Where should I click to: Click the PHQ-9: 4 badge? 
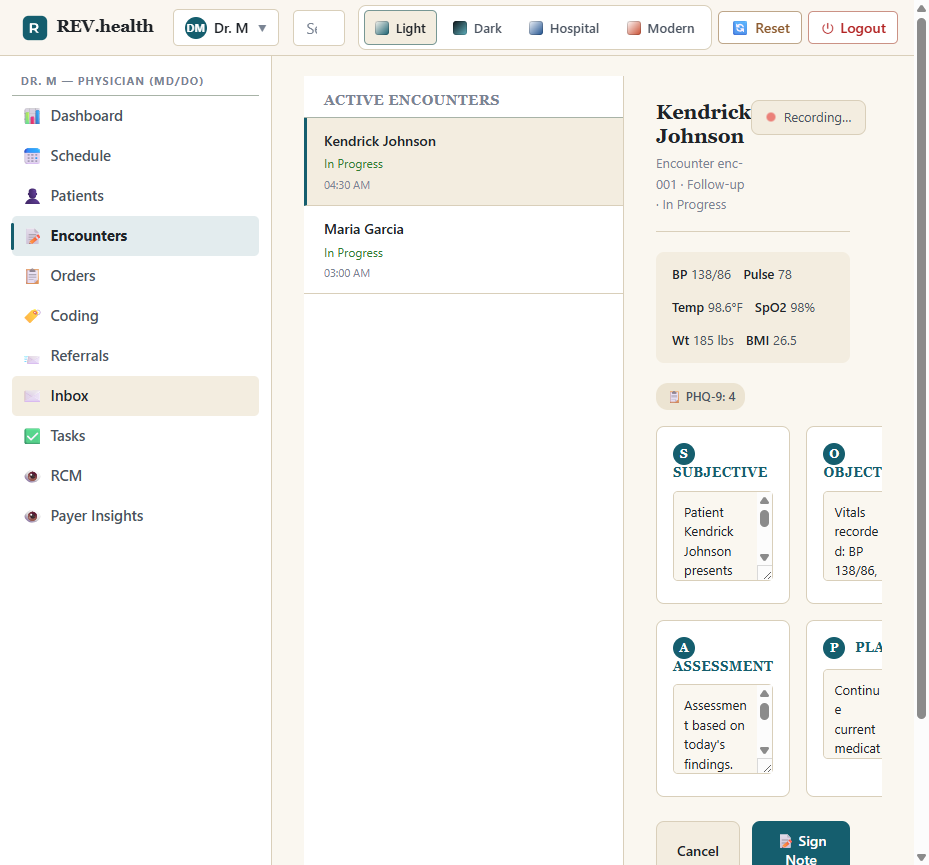coord(700,397)
